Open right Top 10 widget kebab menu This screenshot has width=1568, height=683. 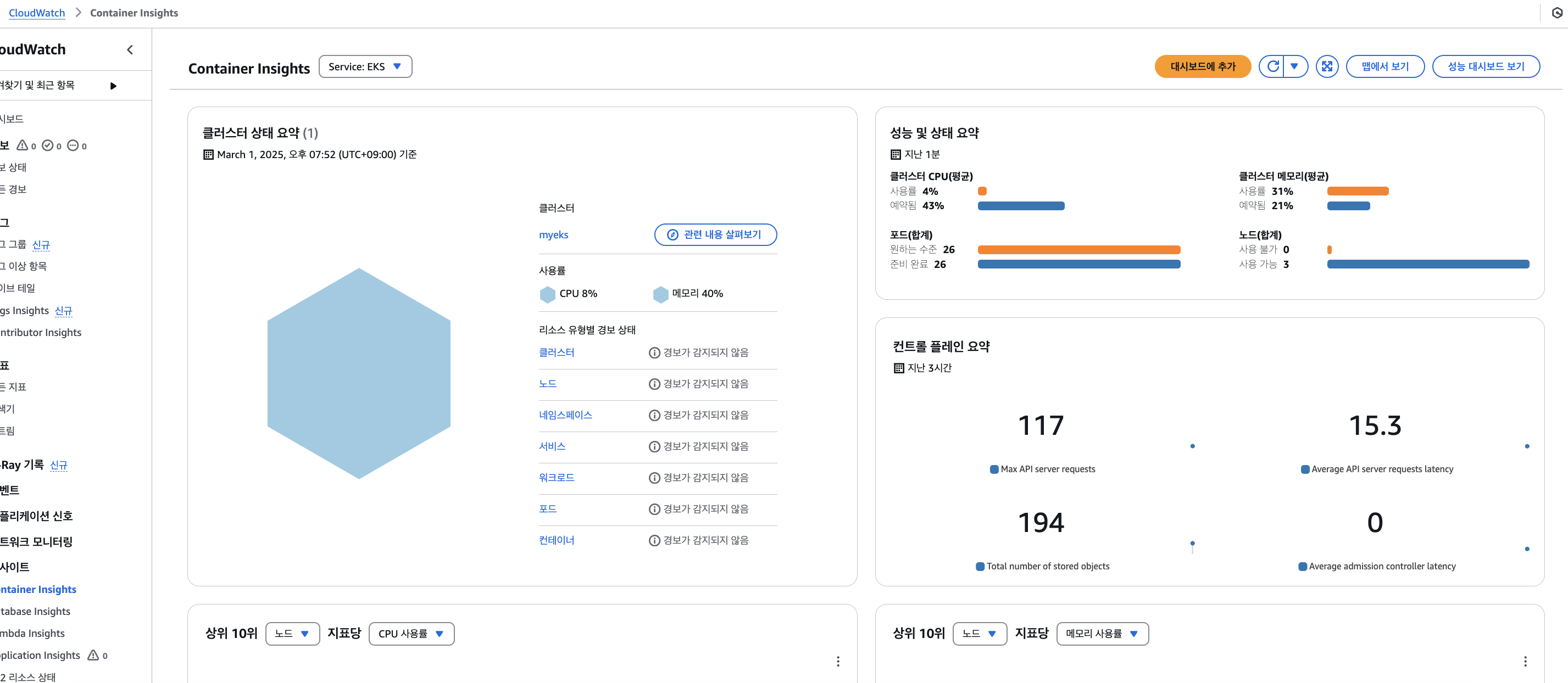click(x=1525, y=661)
